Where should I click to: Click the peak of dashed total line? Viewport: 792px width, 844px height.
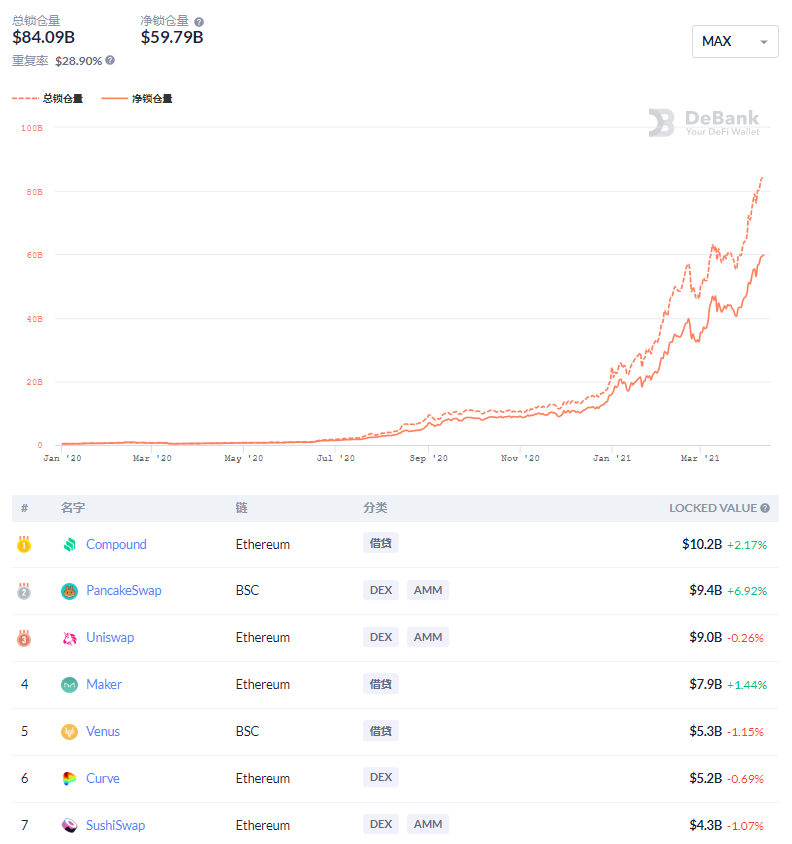coord(762,178)
